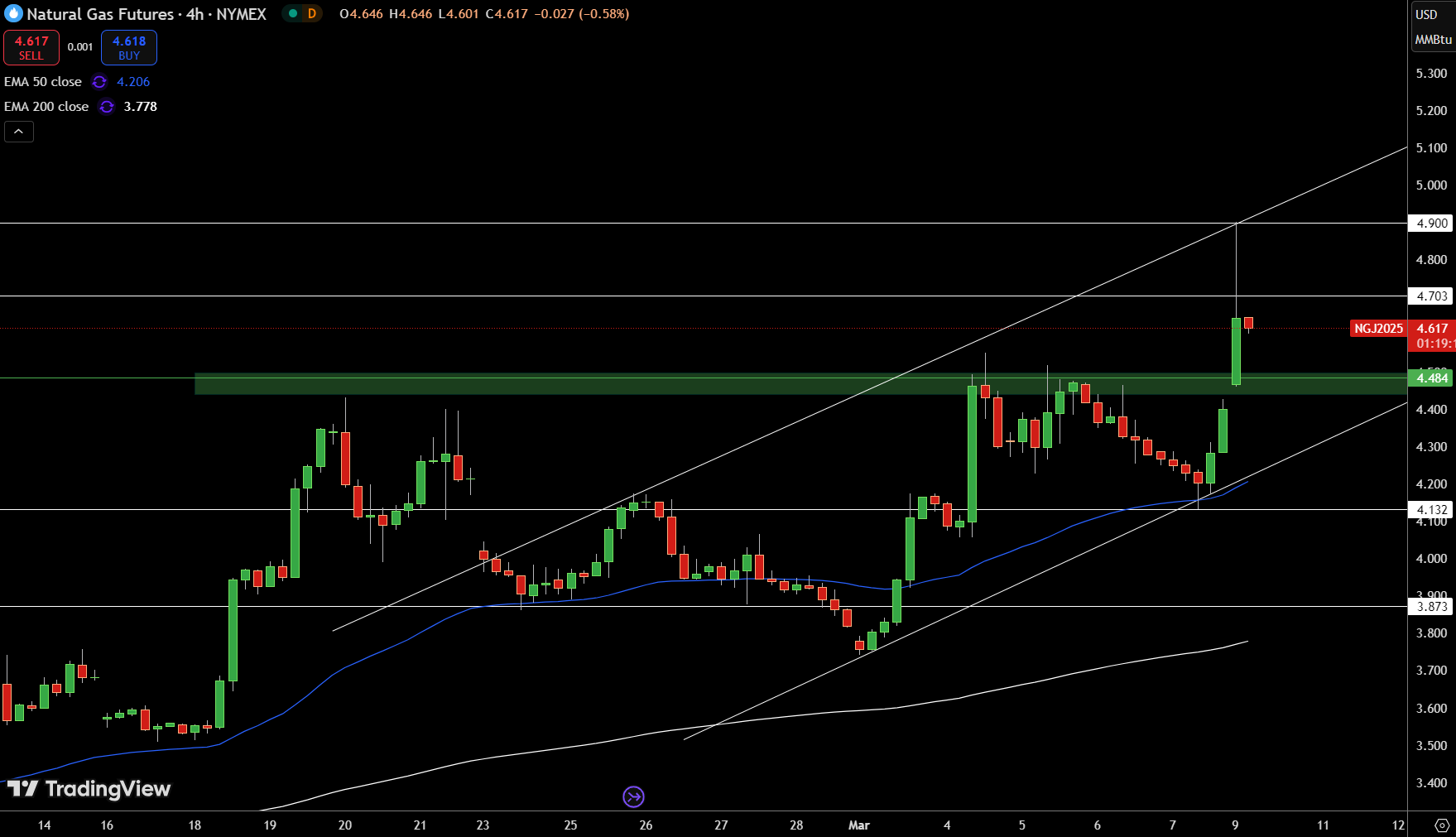The width and height of the screenshot is (1456, 837).
Task: Click the TradingView logo
Action: [89, 789]
